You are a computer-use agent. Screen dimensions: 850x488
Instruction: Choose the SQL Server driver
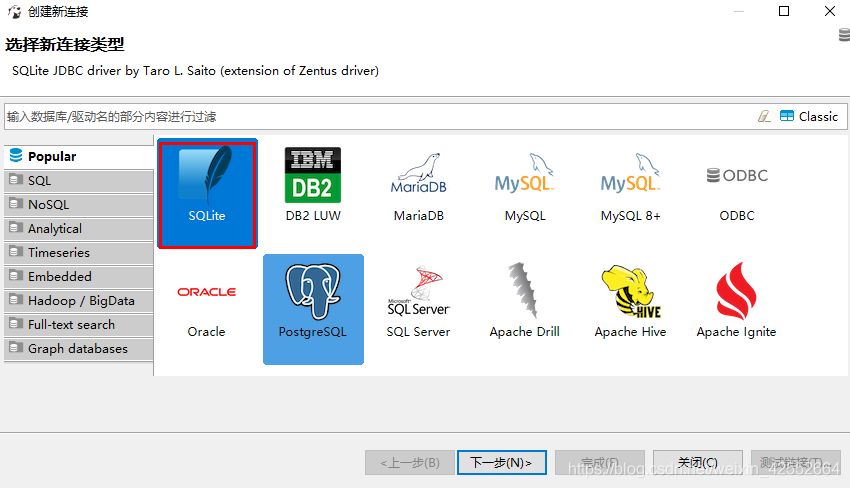pos(418,301)
